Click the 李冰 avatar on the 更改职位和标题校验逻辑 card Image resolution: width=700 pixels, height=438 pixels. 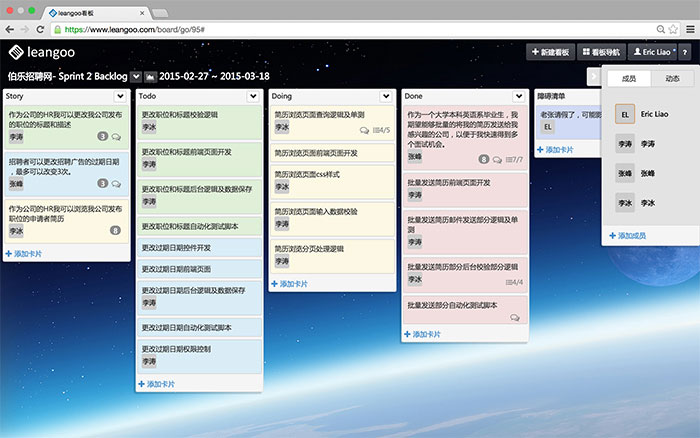pyautogui.click(x=149, y=127)
